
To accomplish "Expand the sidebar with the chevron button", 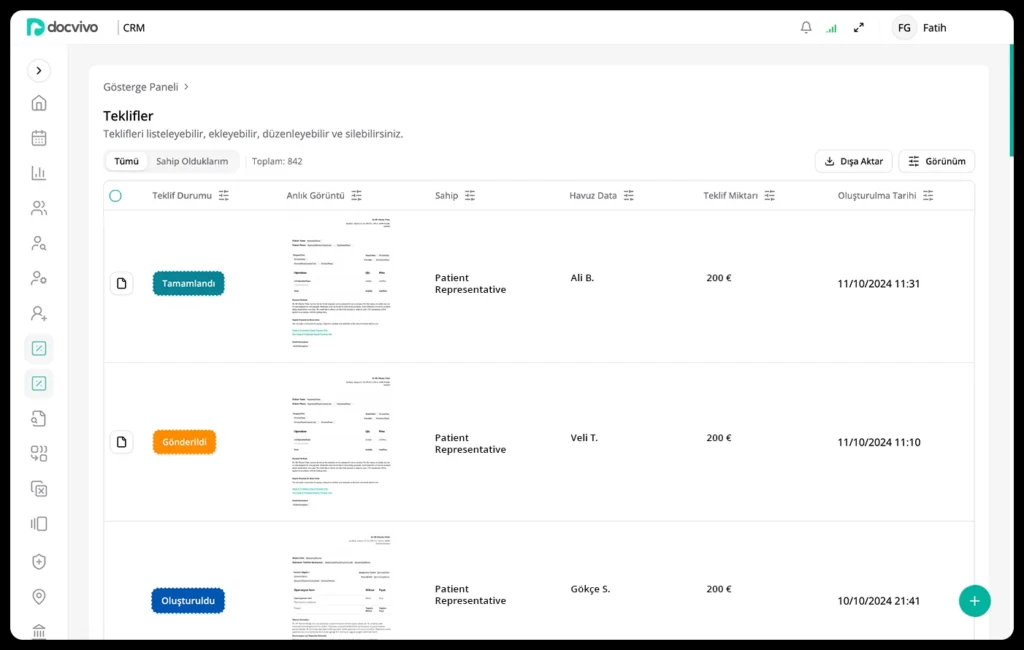I will click(x=39, y=70).
